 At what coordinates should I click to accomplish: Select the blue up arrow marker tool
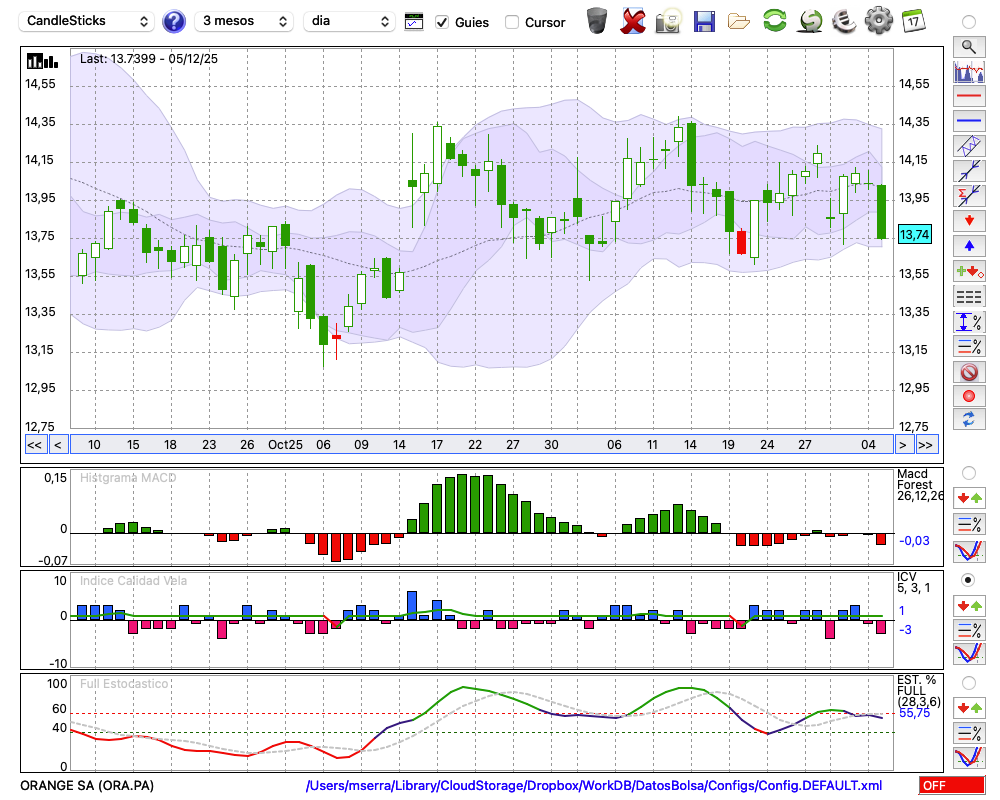[x=968, y=245]
